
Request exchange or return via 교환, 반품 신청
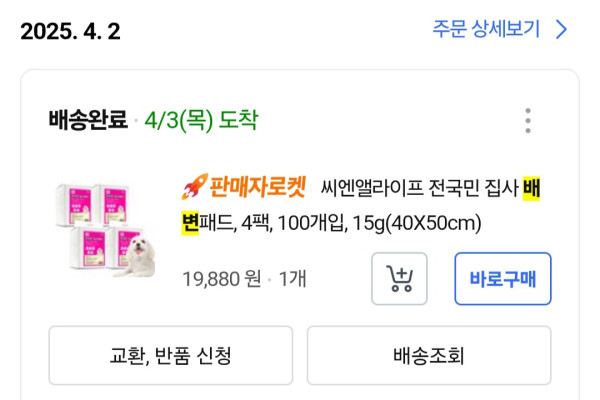[171, 355]
